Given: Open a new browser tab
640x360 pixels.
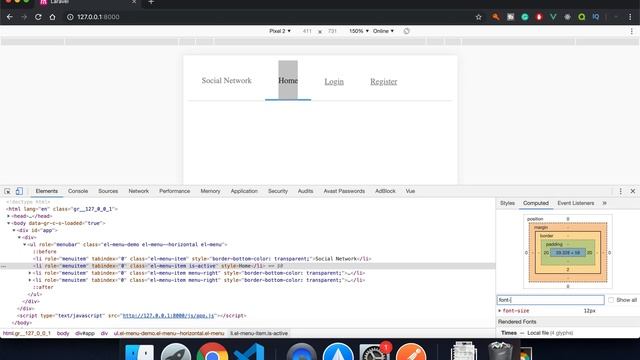Looking at the screenshot, I should click(x=151, y=2).
